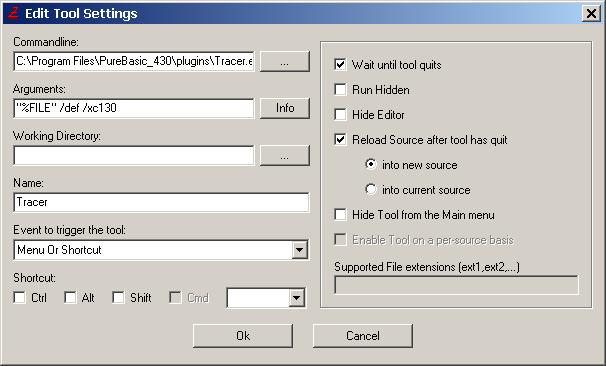Enable the Alt shortcut modifier
606x366 pixels.
[70, 298]
